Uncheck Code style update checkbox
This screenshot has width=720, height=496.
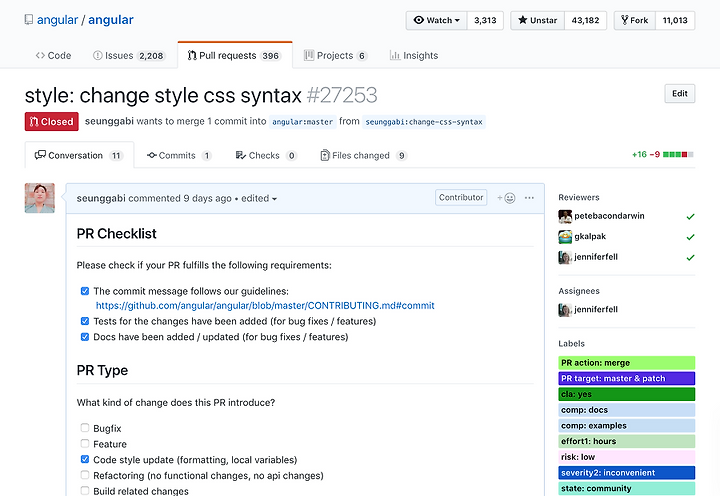click(x=85, y=459)
